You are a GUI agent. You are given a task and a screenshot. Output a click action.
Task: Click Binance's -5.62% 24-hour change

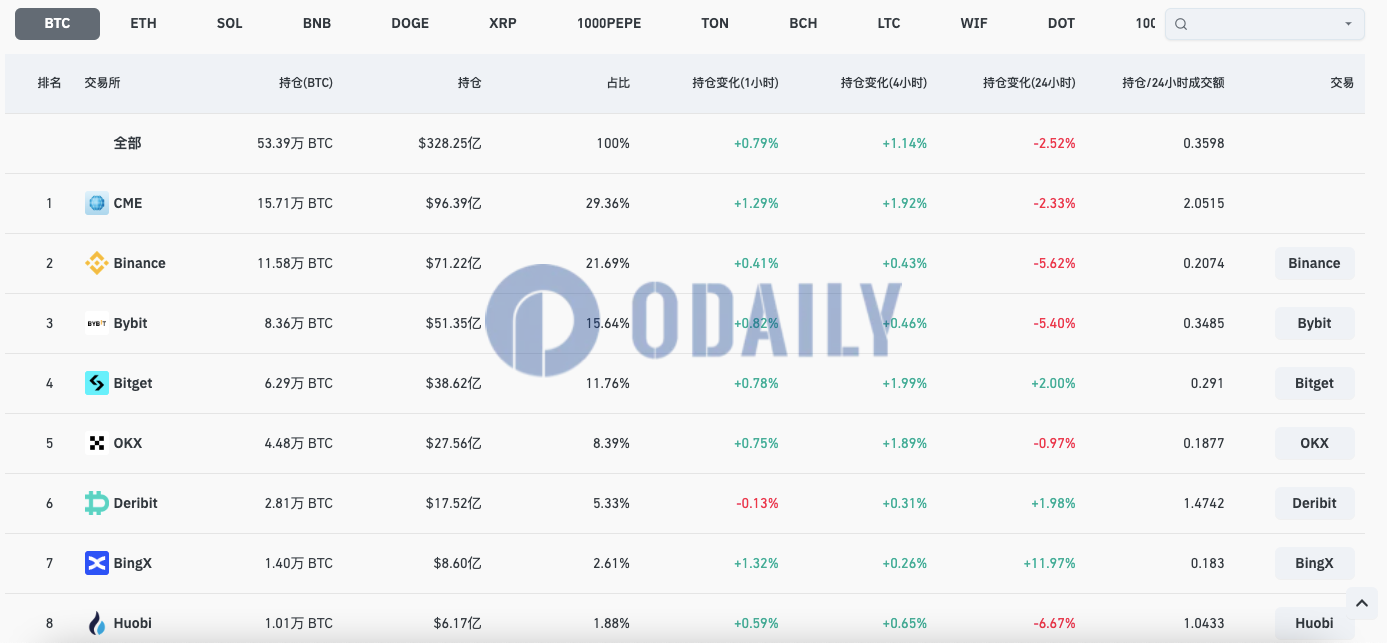click(x=1054, y=263)
